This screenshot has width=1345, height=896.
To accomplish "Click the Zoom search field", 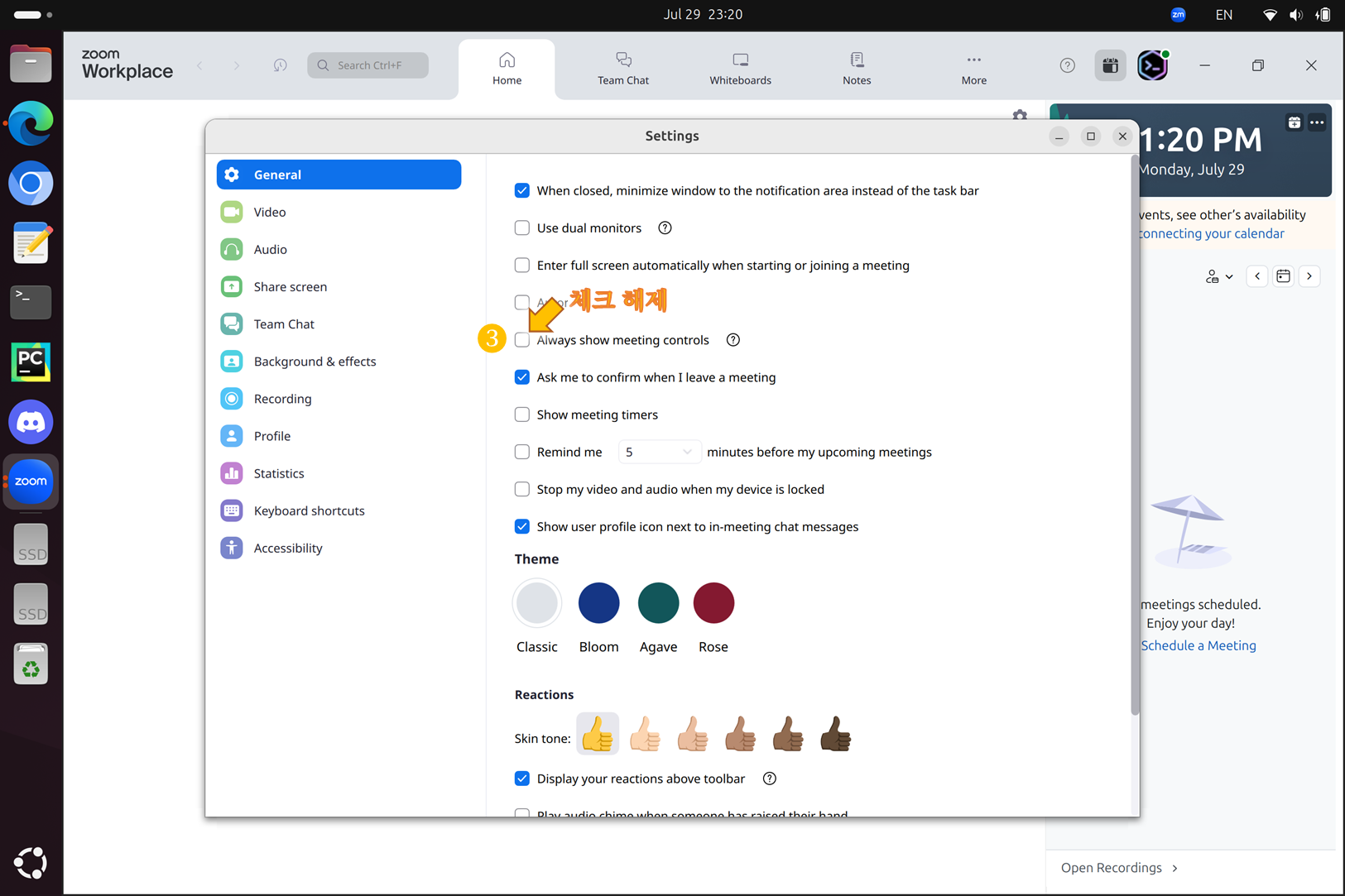I will (x=367, y=65).
